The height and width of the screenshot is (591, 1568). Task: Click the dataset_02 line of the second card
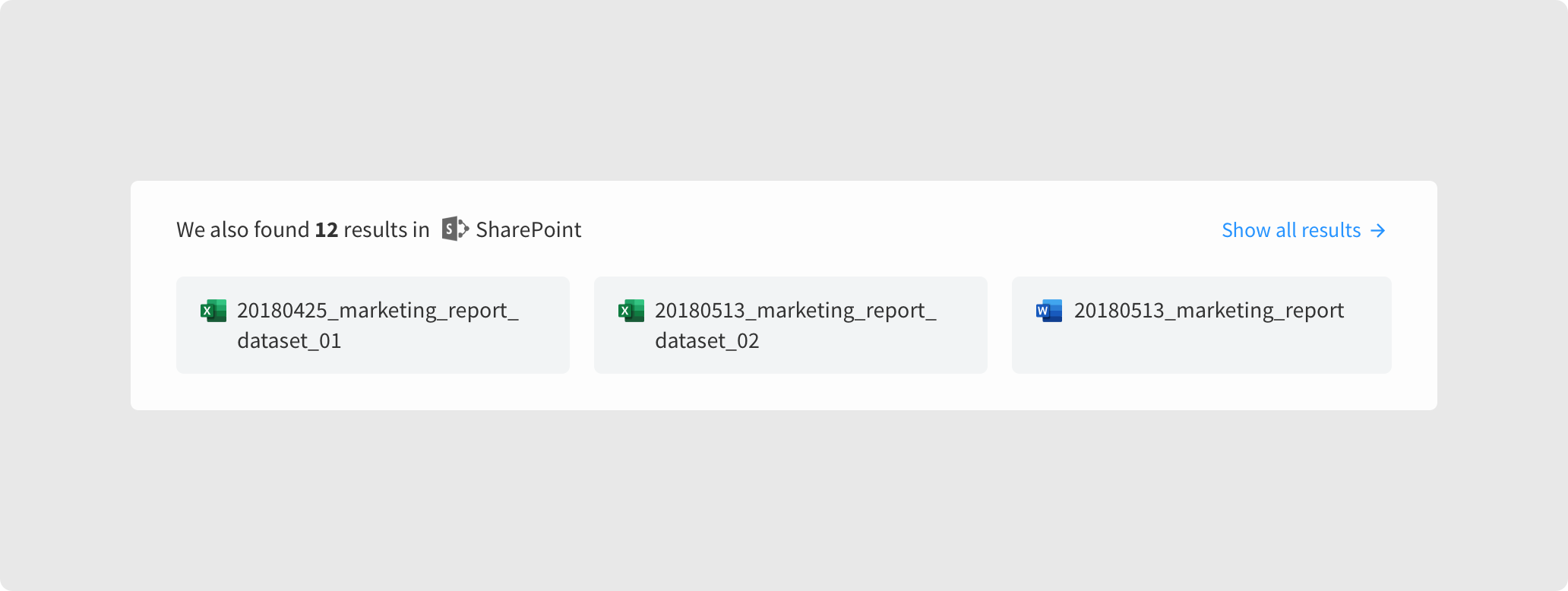707,340
